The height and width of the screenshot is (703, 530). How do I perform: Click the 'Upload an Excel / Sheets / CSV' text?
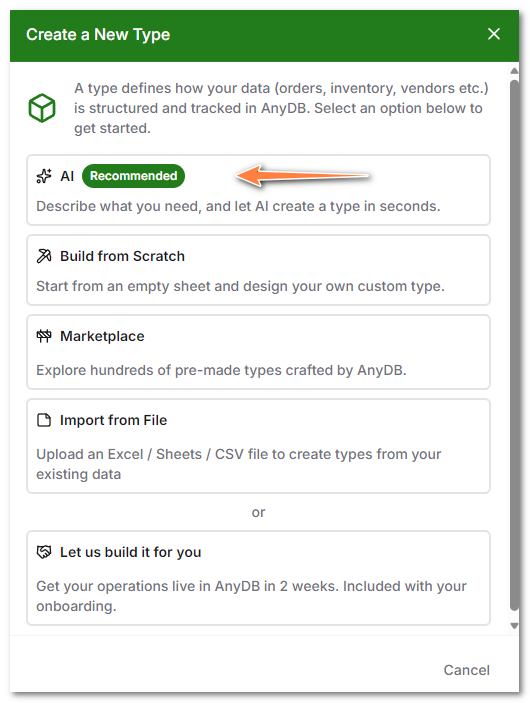239,464
